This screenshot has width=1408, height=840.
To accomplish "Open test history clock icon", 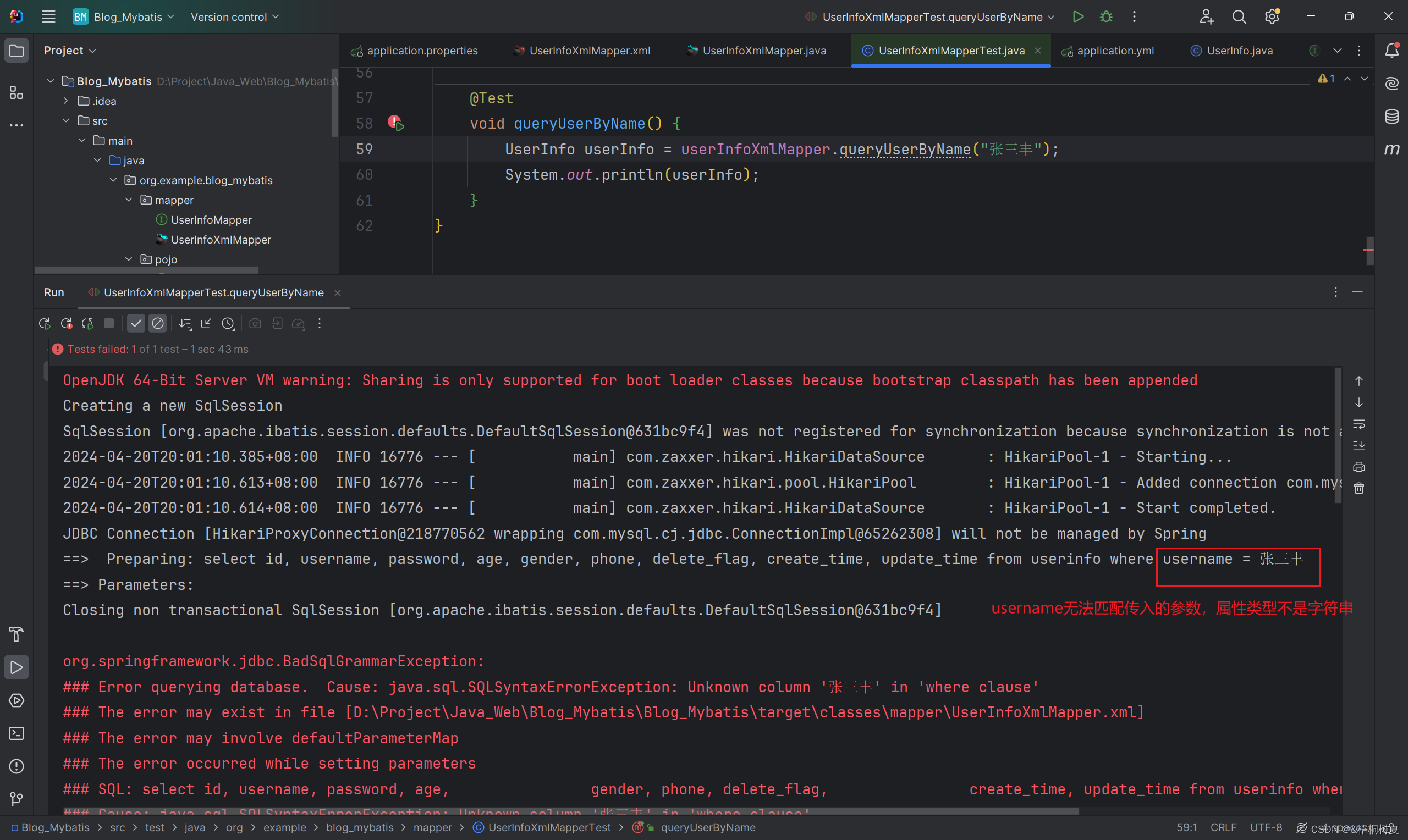I will pyautogui.click(x=228, y=323).
